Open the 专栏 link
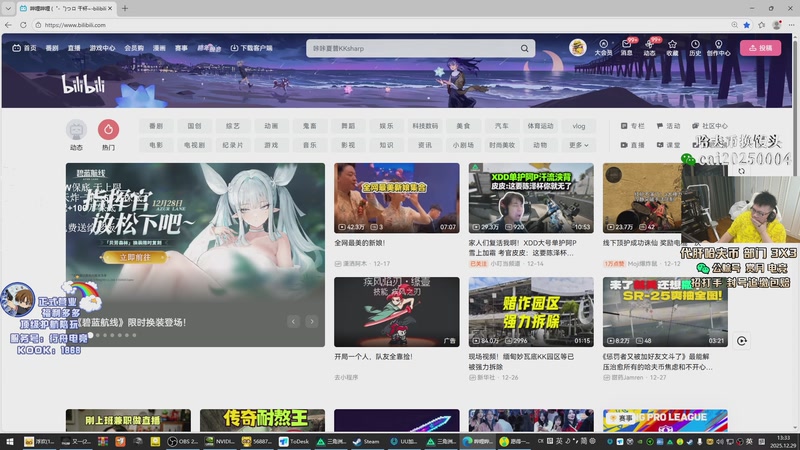The image size is (800, 450). coord(633,126)
